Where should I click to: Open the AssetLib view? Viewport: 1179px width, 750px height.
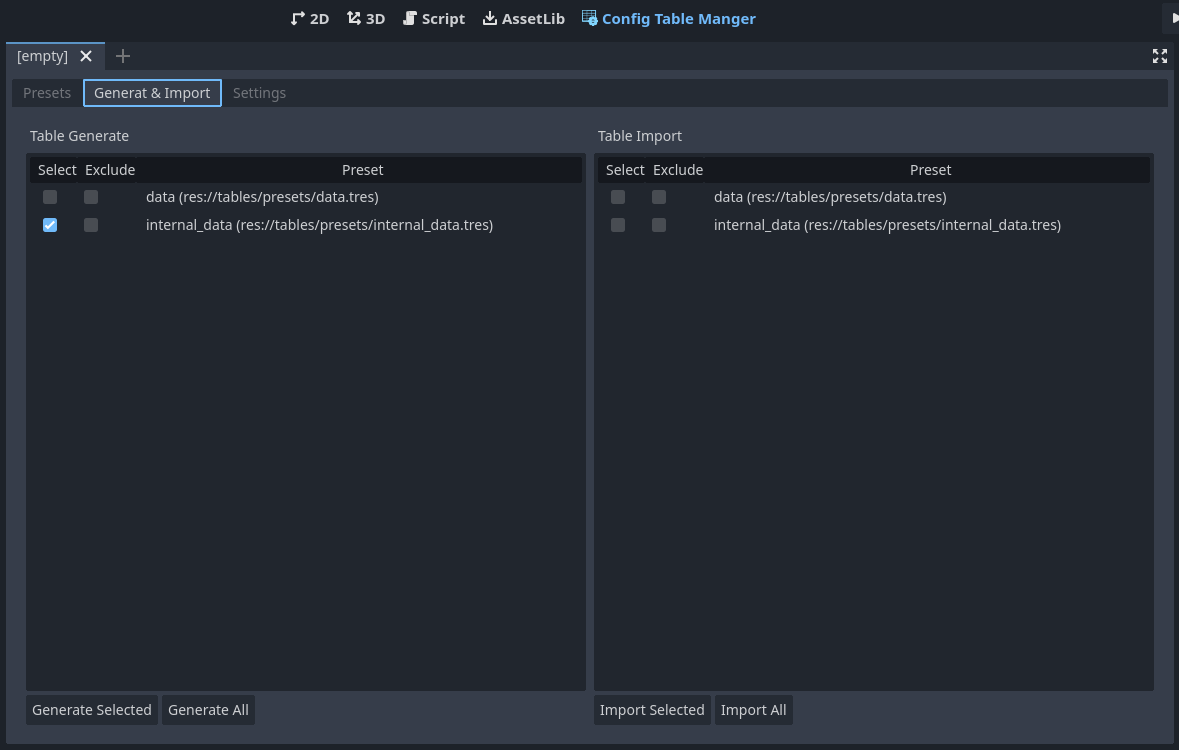[x=523, y=19]
